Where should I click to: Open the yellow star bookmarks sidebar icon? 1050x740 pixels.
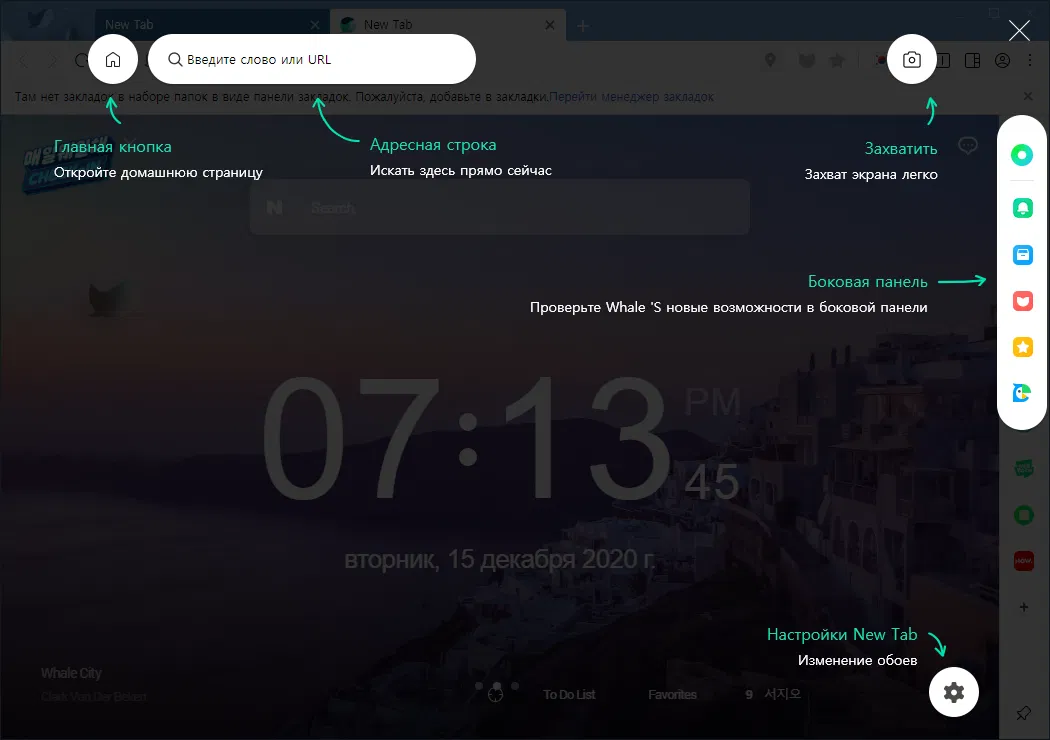(x=1023, y=347)
